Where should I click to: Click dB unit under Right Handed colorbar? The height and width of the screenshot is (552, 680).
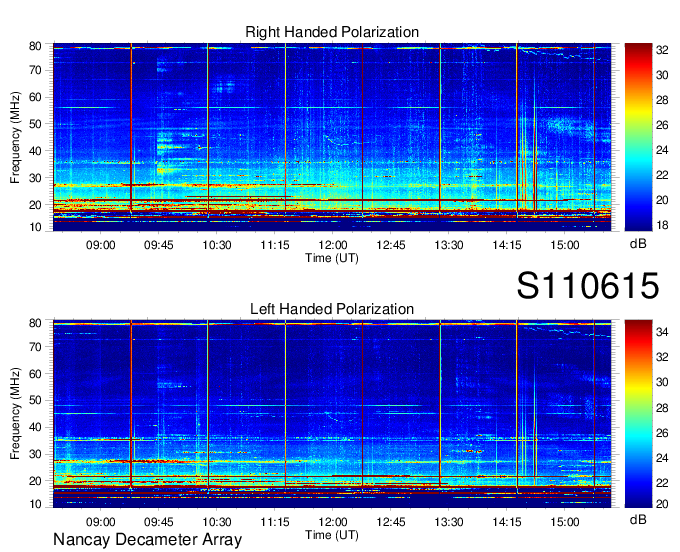[638, 244]
